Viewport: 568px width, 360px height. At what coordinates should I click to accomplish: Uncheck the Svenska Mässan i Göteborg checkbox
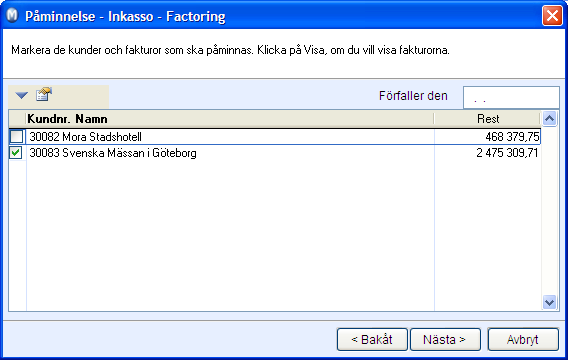[16, 153]
